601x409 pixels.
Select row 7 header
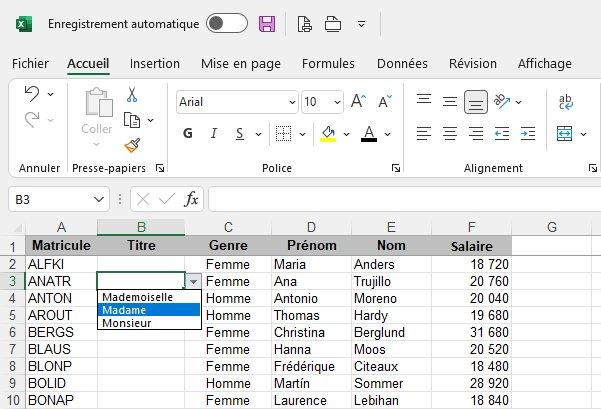click(x=13, y=349)
